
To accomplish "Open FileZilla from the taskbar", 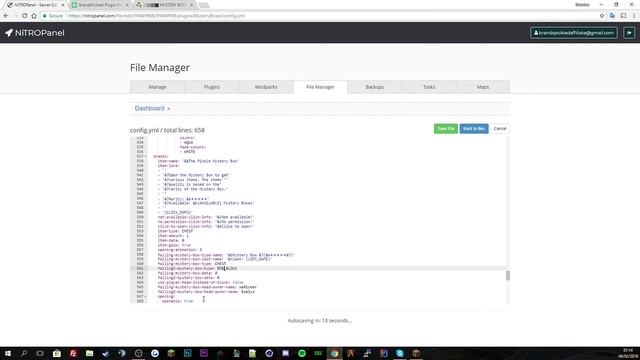I will pos(73,353).
